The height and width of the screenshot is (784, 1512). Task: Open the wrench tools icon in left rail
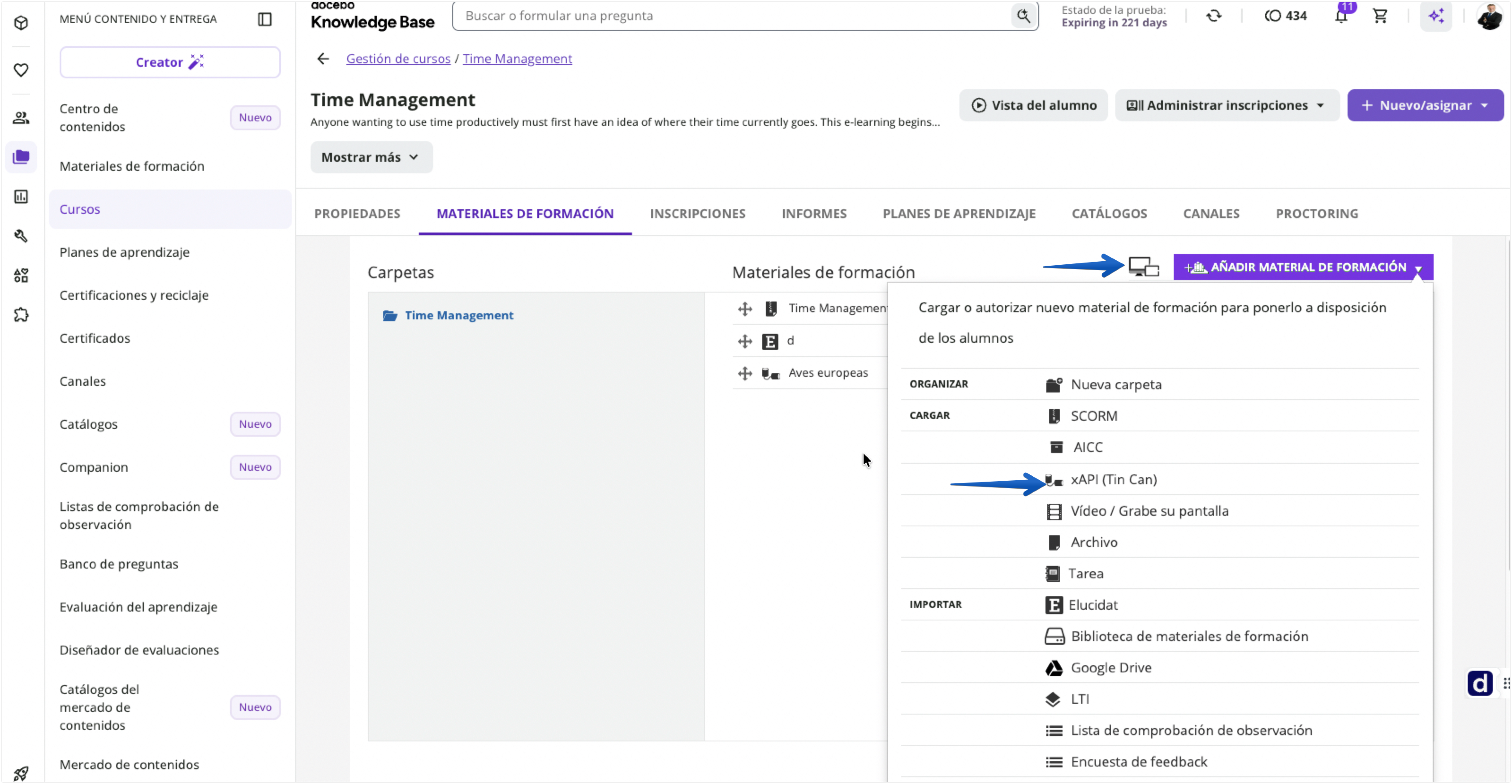click(21, 236)
